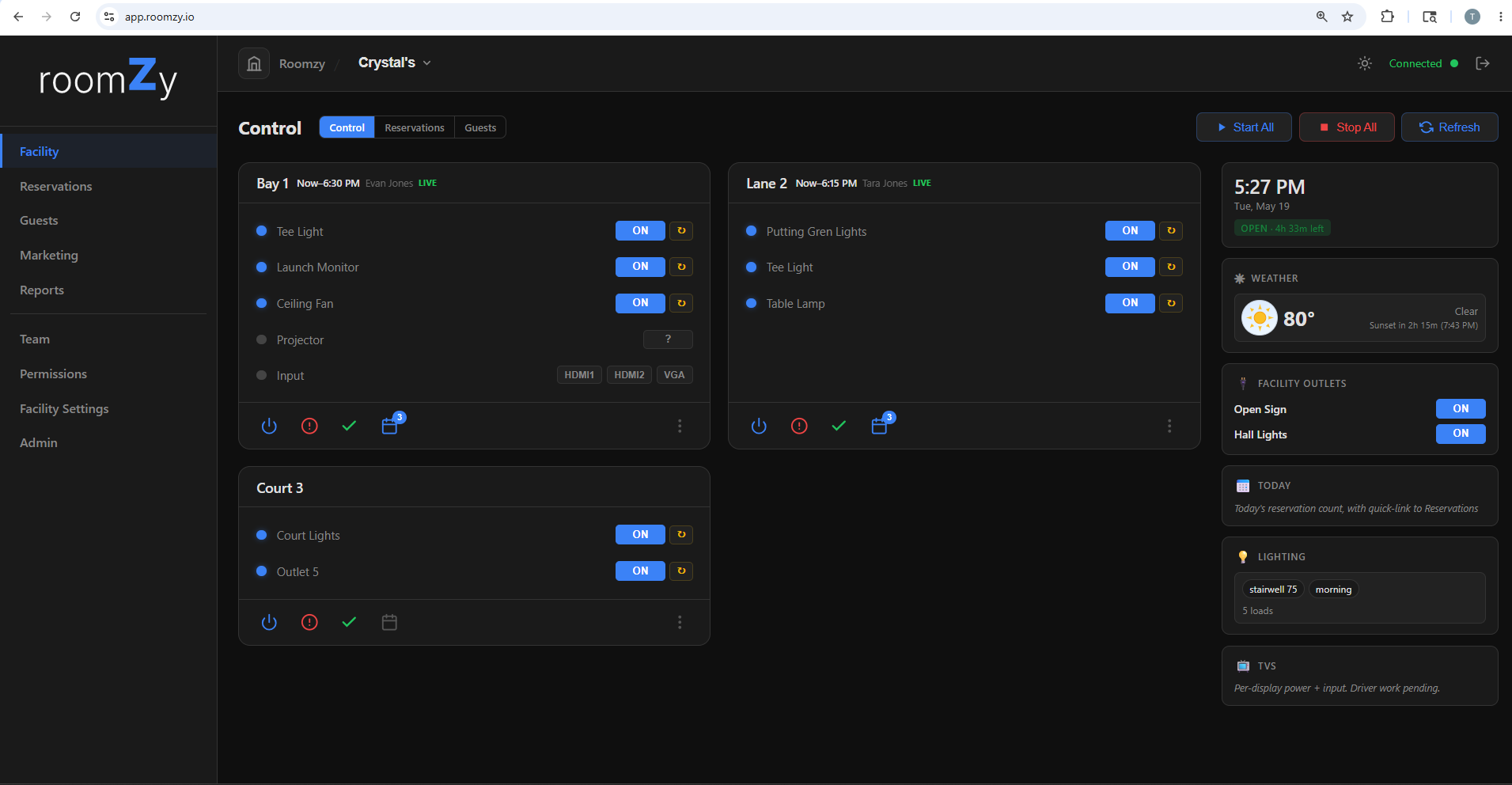Click the Court 3 power icon

269,622
